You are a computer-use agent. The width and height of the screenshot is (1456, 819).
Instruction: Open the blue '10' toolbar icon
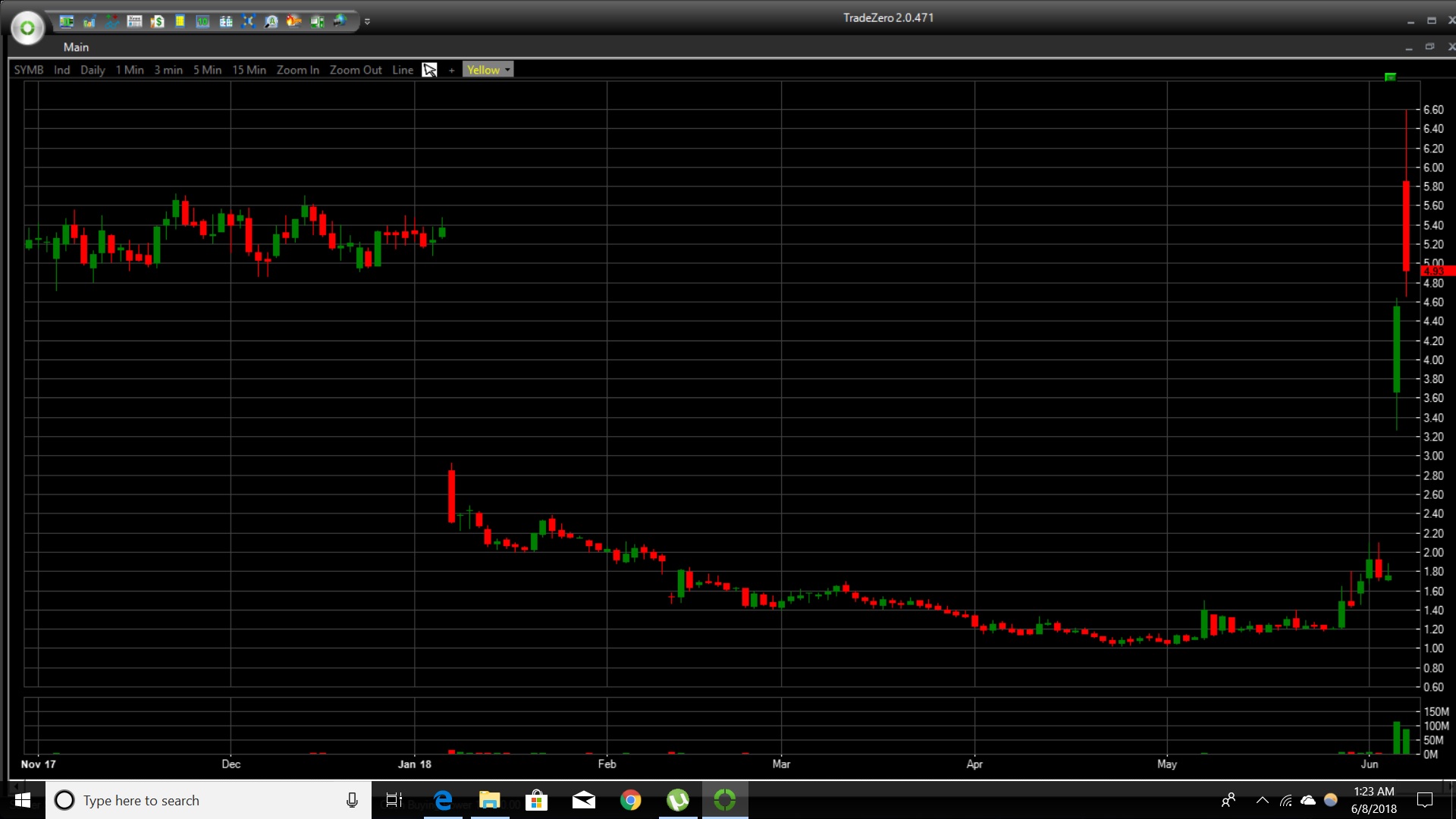point(202,21)
